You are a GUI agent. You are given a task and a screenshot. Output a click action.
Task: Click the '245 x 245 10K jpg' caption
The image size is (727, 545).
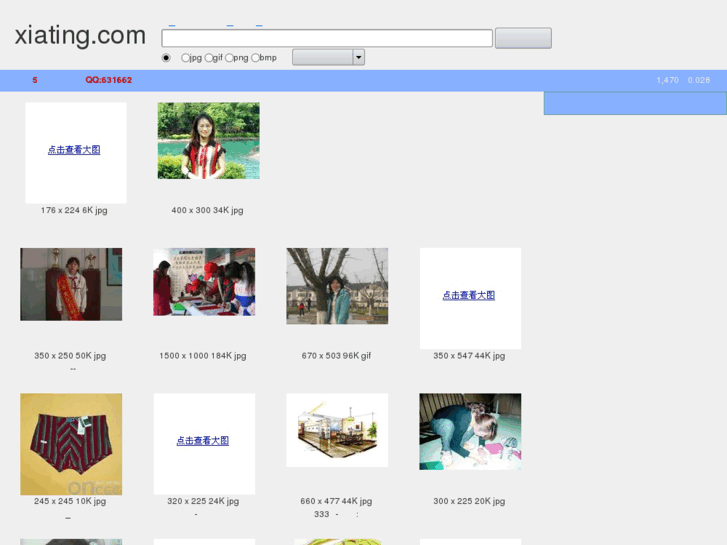point(70,501)
